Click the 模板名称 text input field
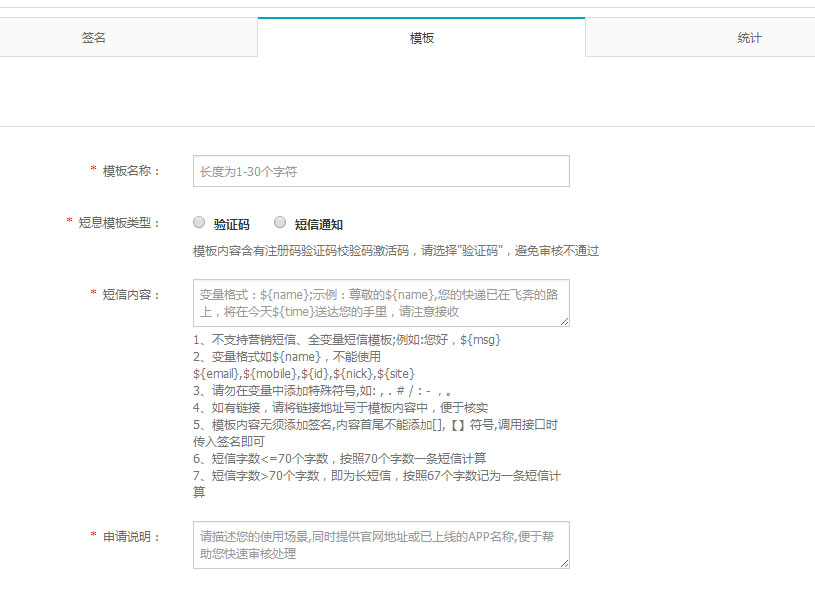Viewport: 815px width, 594px height. tap(381, 172)
